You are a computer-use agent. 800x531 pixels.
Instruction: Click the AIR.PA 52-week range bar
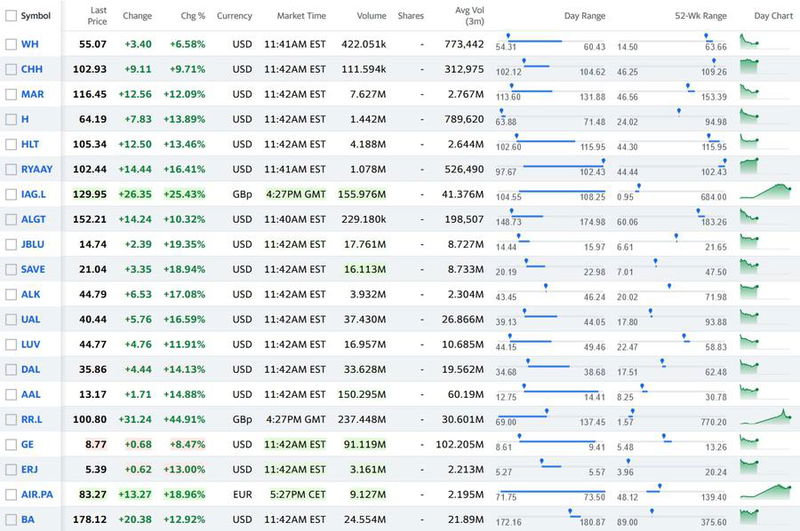tap(672, 493)
